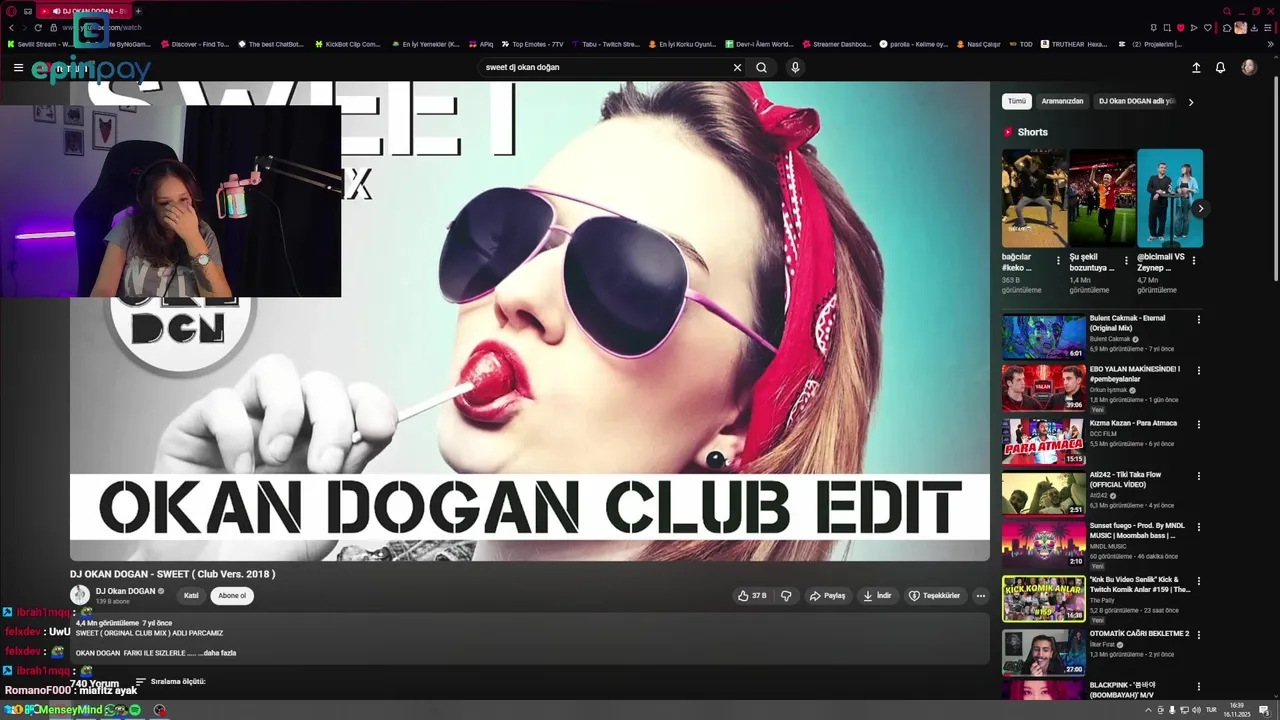Open options for @bicimali VS Zeynep Short
Viewport: 1280px width, 720px height.
tap(1194, 260)
